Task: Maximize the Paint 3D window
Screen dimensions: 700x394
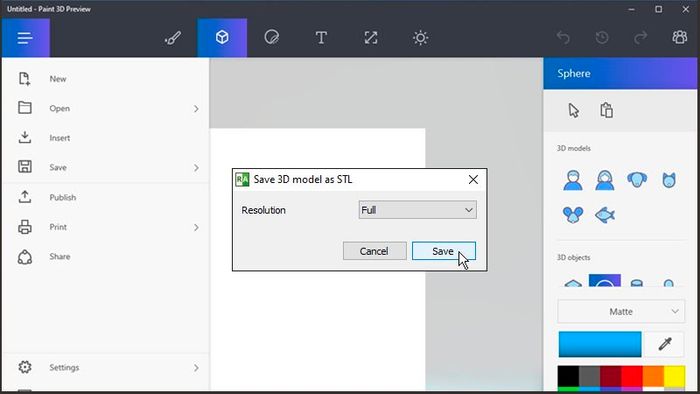Action: point(658,9)
